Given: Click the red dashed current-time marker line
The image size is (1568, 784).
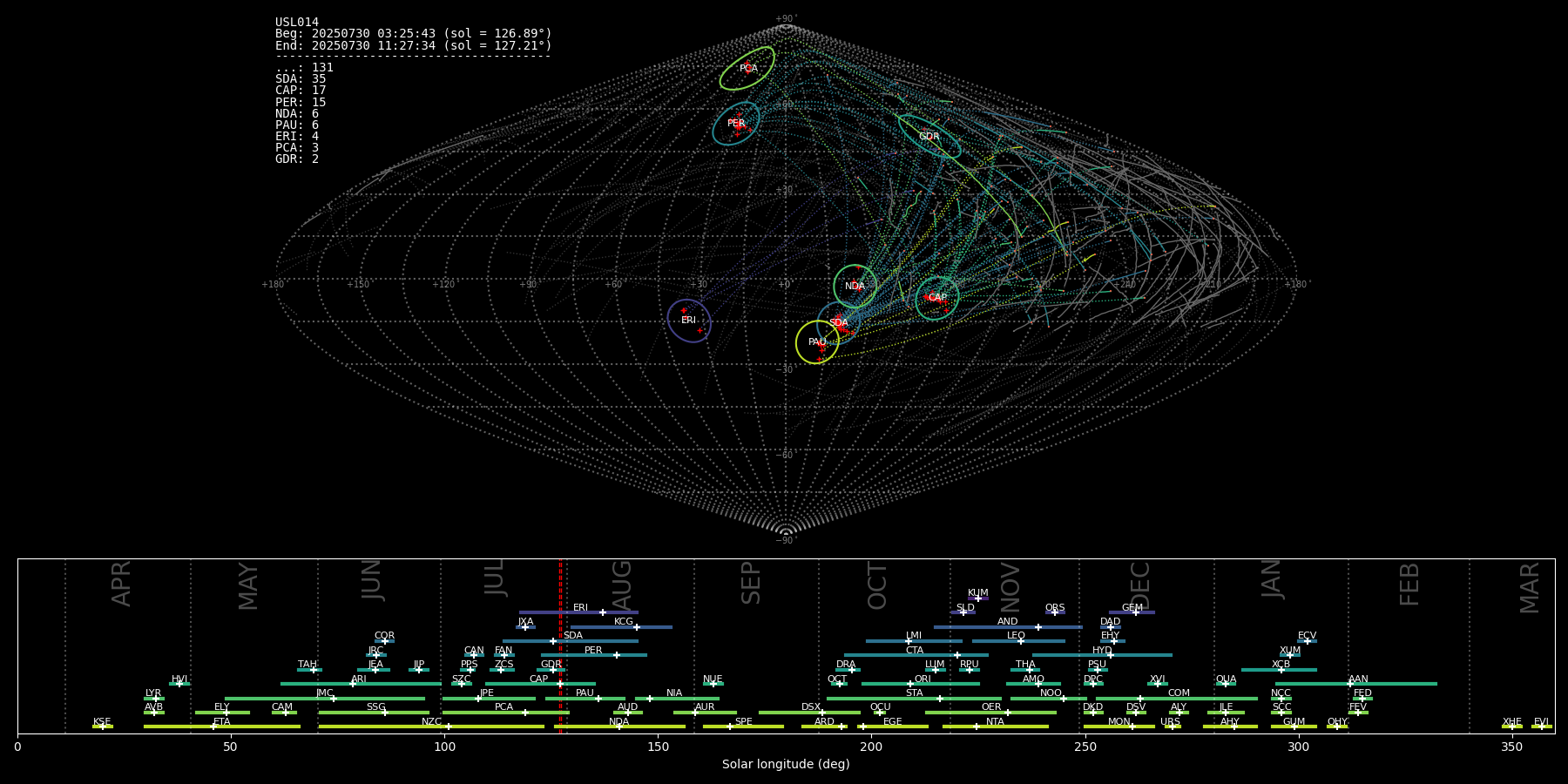Looking at the screenshot, I should 560,645.
